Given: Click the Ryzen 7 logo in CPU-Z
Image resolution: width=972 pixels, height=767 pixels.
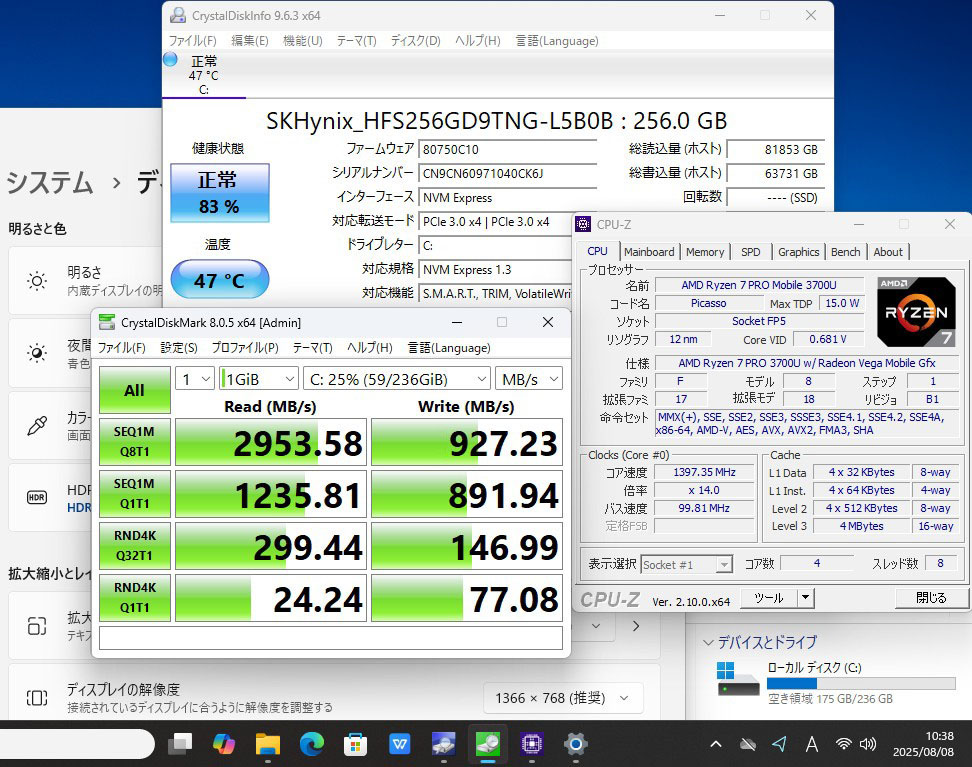Looking at the screenshot, I should point(916,312).
